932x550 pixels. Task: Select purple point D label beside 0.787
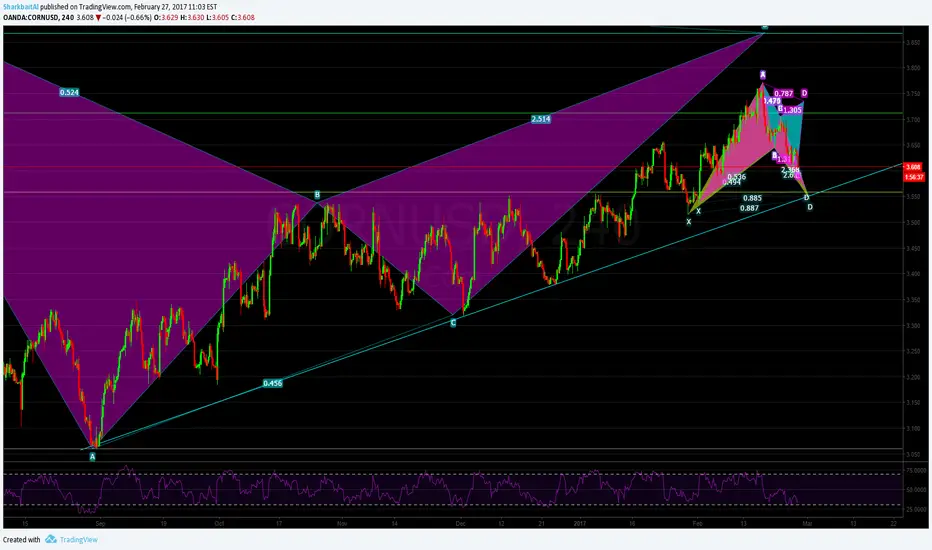point(804,93)
